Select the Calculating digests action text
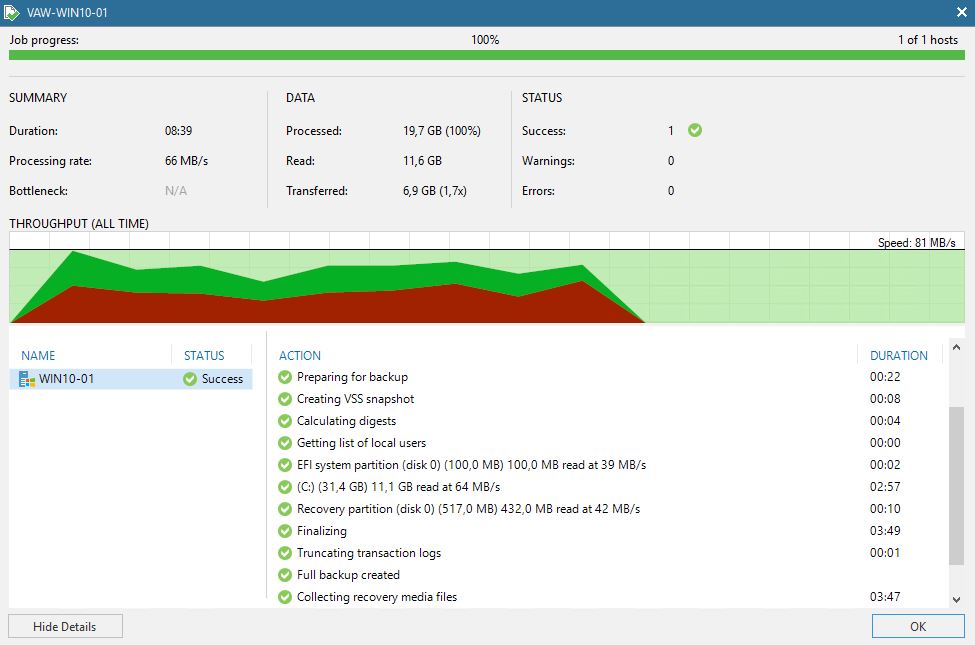Image resolution: width=975 pixels, height=645 pixels. [x=346, y=421]
